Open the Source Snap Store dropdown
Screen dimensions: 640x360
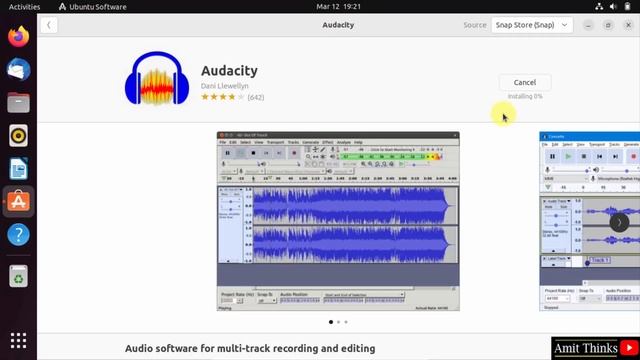[532, 25]
